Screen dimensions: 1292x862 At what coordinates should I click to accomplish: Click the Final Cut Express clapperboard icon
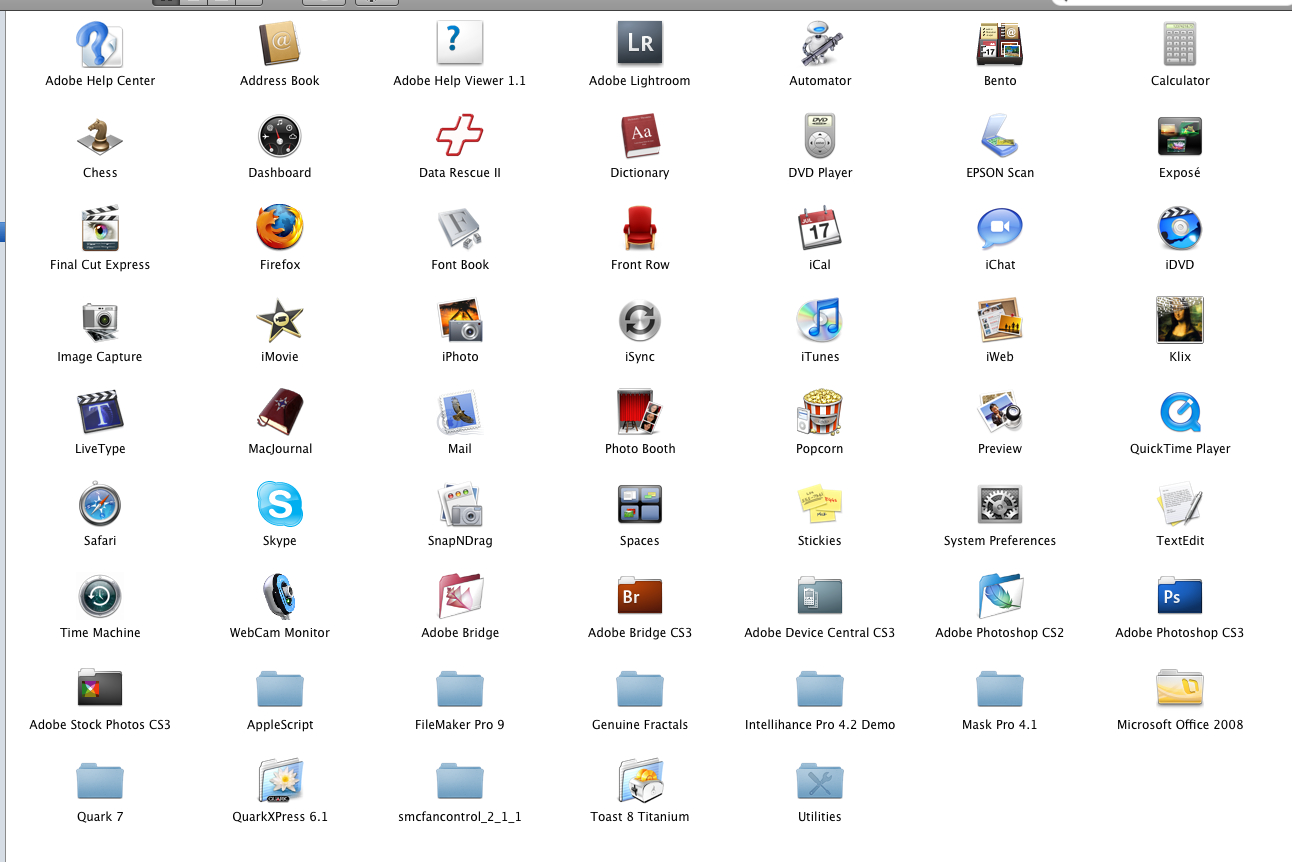point(100,228)
